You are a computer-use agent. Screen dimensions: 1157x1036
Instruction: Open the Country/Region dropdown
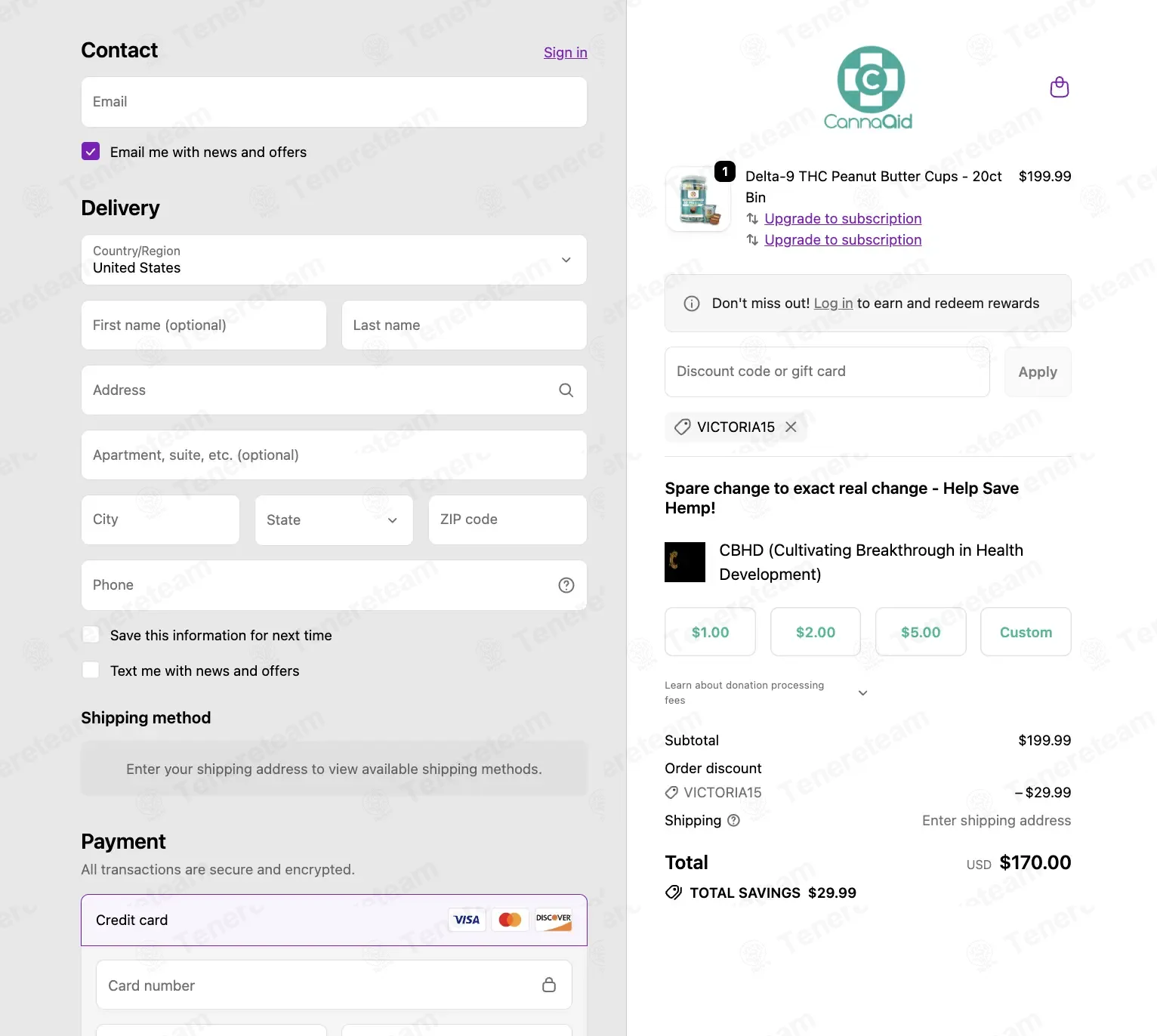click(x=334, y=260)
